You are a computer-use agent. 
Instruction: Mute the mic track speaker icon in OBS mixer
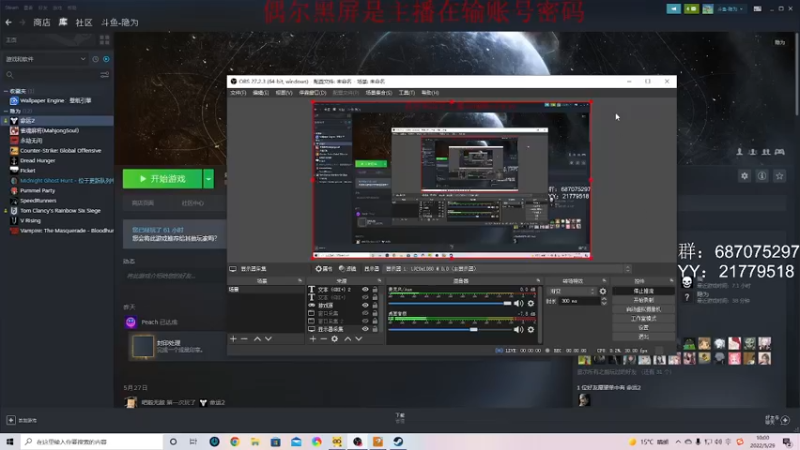518,303
